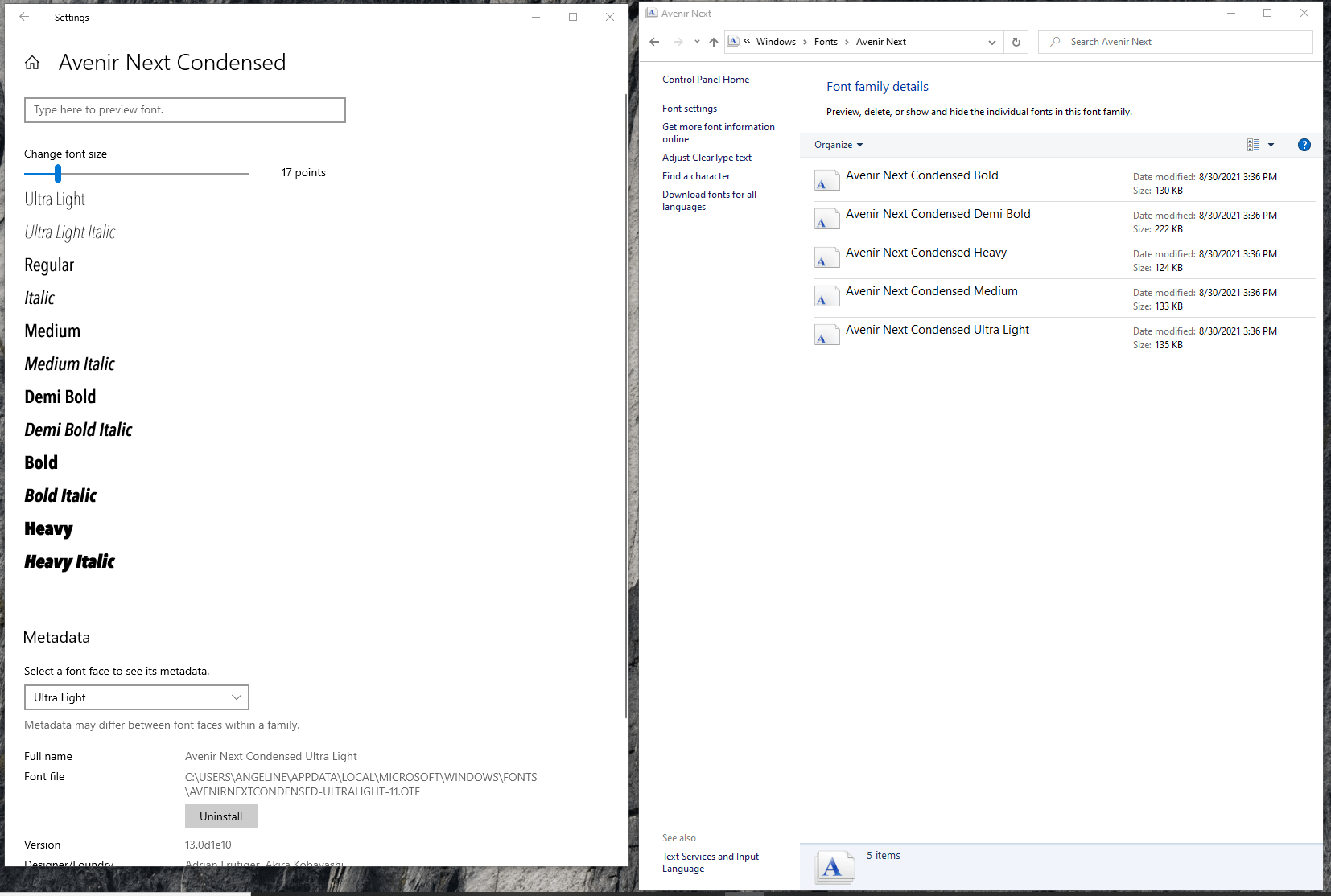Screen dimensions: 1331x896
Task: Navigate to Fonts in the breadcrumb
Action: coord(826,42)
